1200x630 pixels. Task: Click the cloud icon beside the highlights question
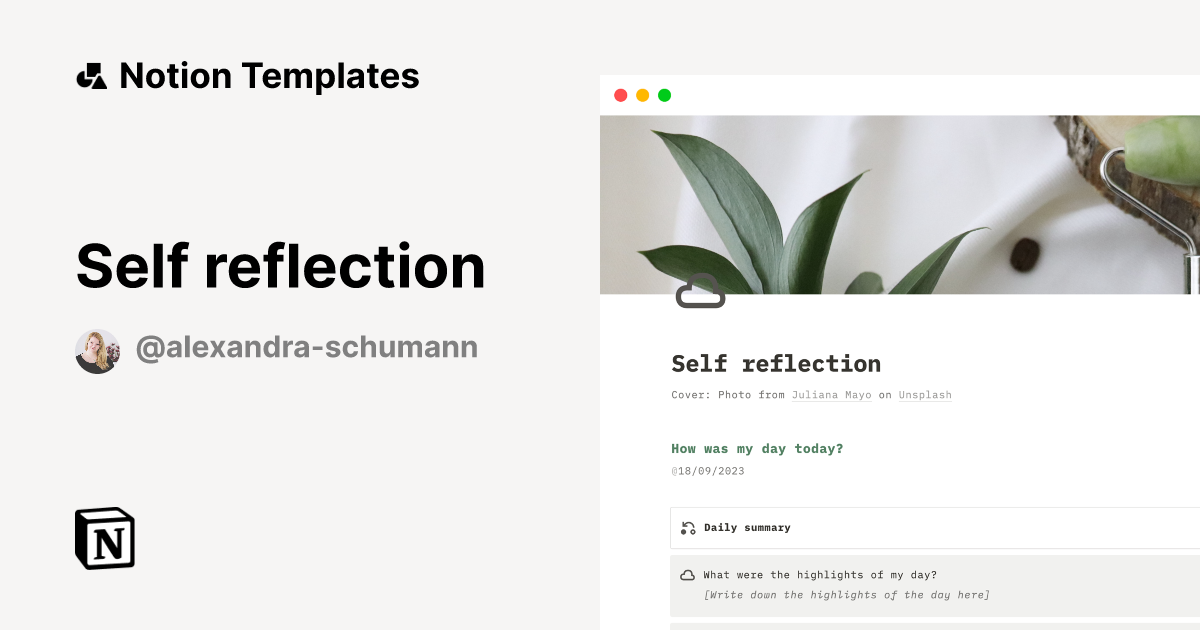(x=687, y=574)
